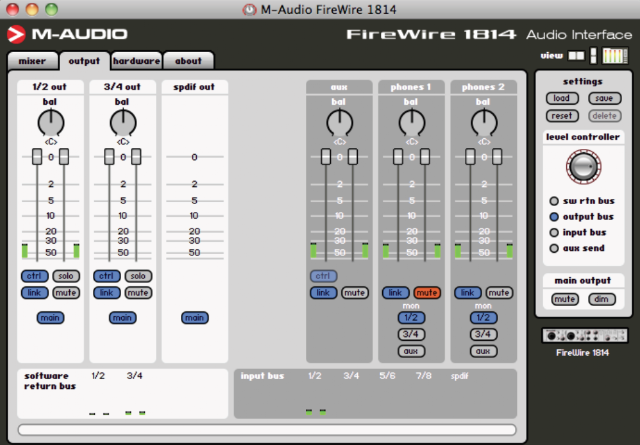Select the meter bars view icon

(x=615, y=56)
